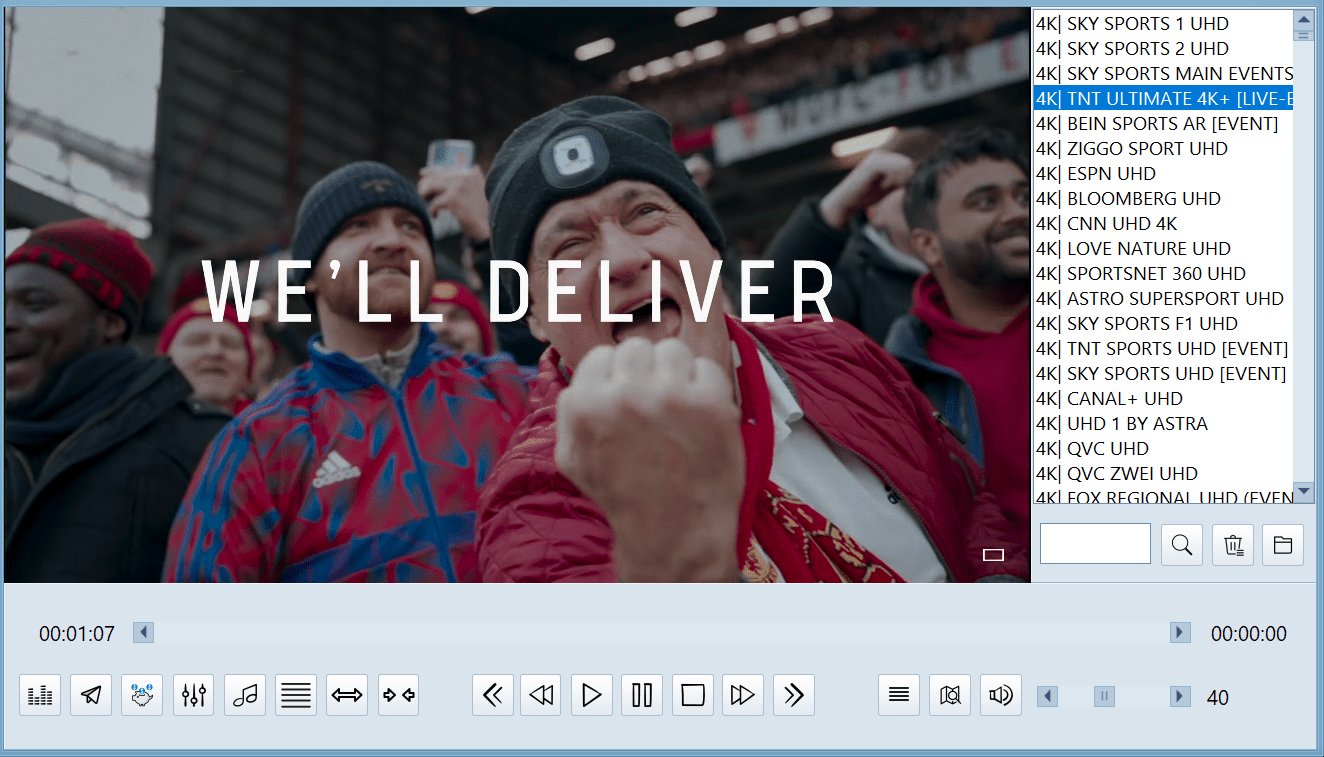Skip to previous item with double chevron left
The width and height of the screenshot is (1324, 757).
pos(493,695)
